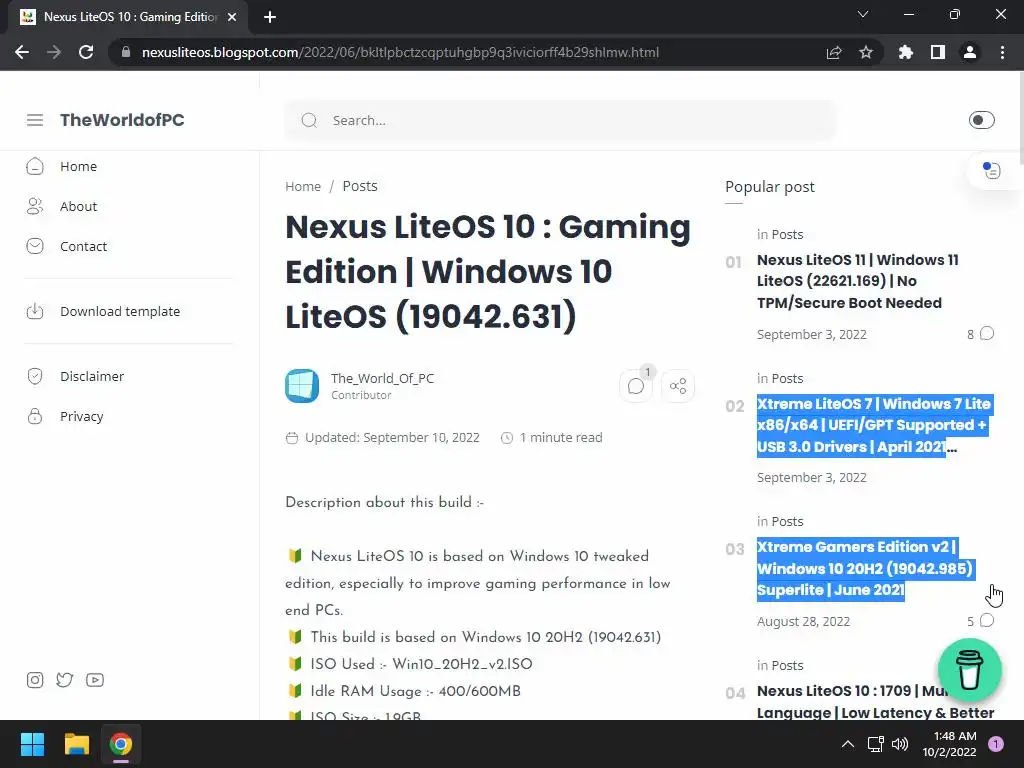Open File Explorer from the taskbar

(x=76, y=744)
